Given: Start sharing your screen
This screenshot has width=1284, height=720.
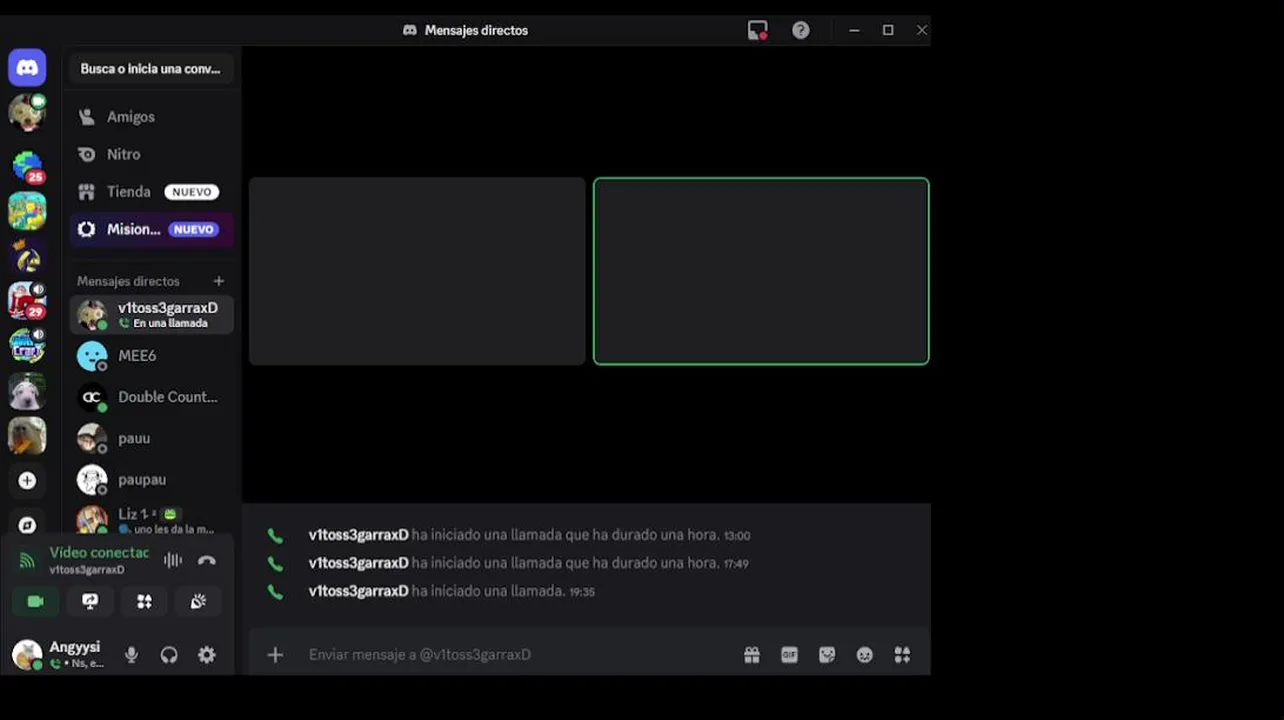Looking at the screenshot, I should tap(90, 601).
